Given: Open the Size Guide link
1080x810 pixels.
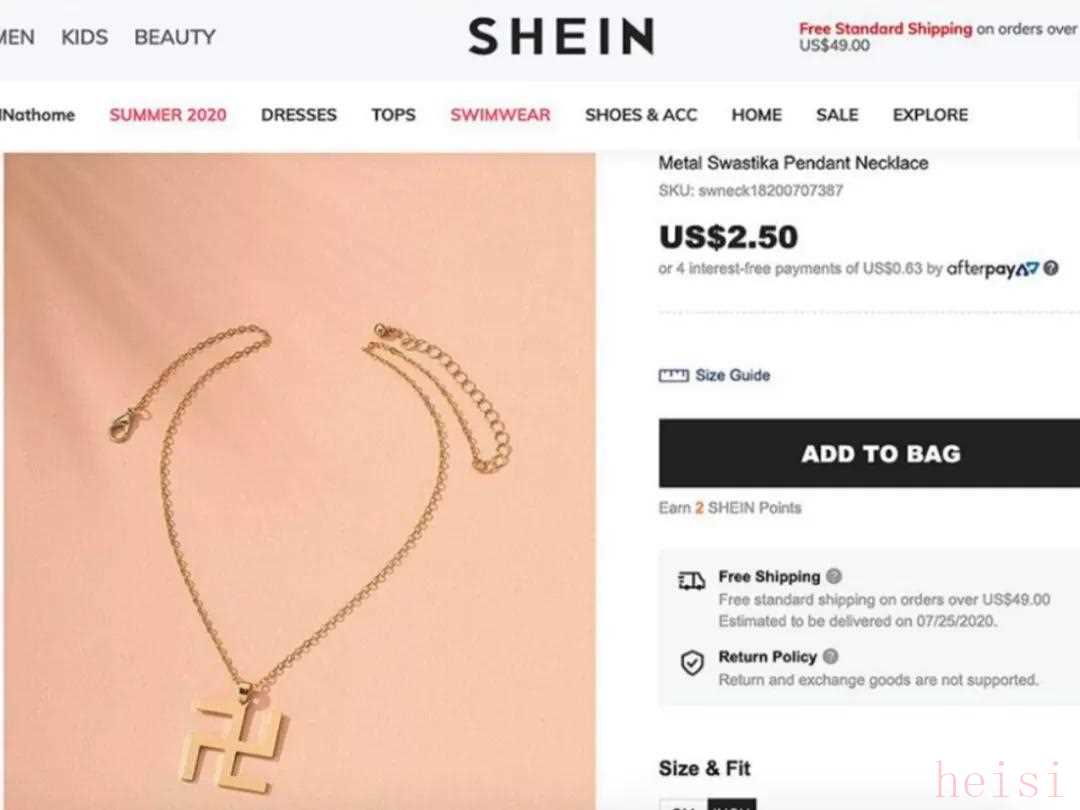Looking at the screenshot, I should [x=732, y=375].
